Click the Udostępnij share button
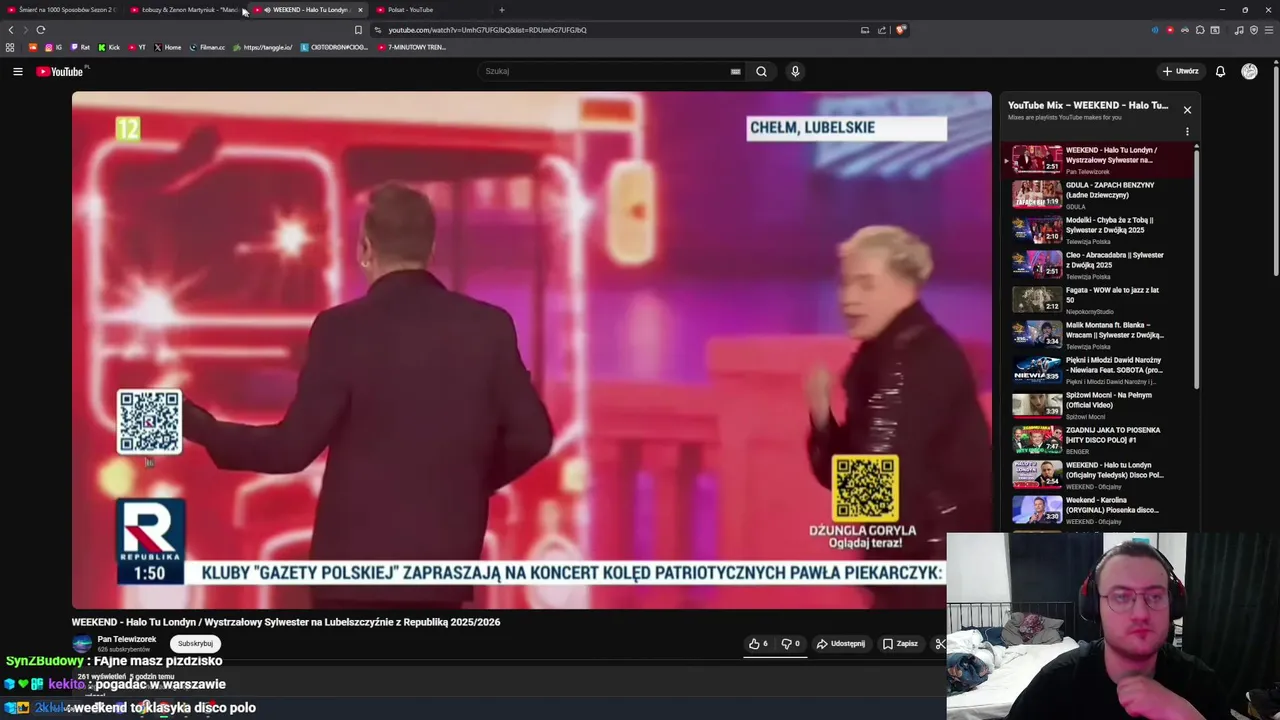 (x=841, y=644)
